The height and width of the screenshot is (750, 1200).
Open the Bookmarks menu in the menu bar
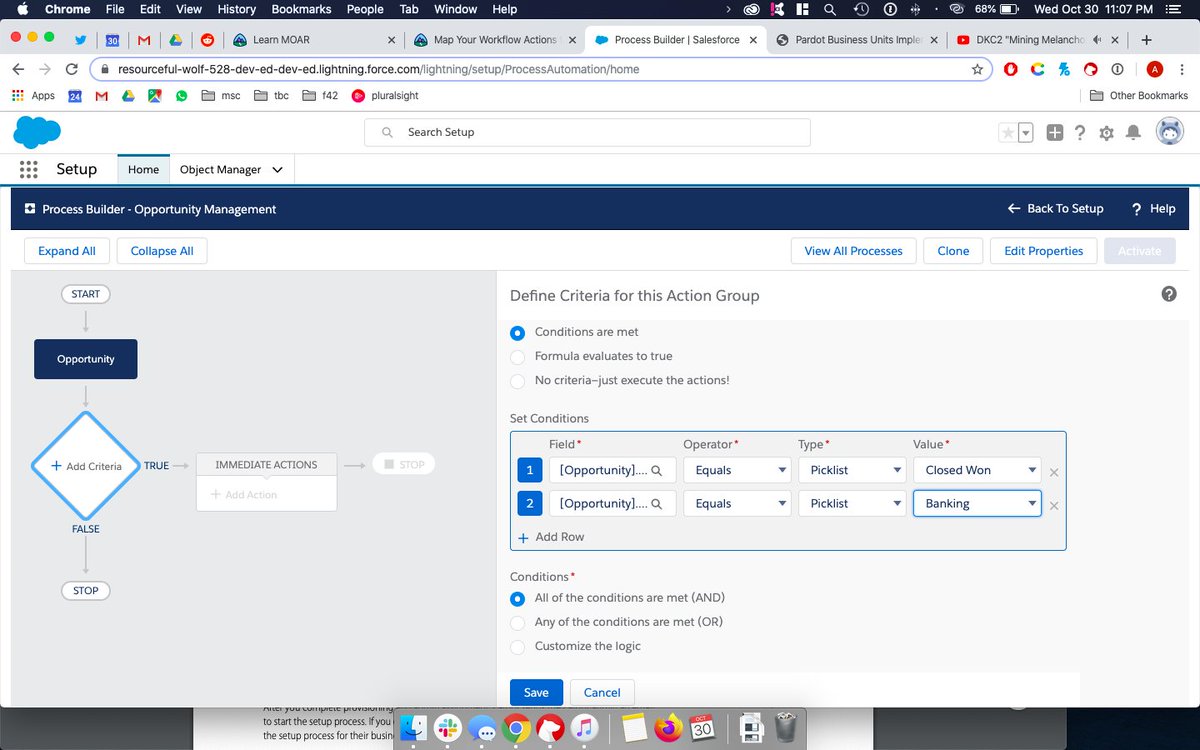tap(301, 9)
